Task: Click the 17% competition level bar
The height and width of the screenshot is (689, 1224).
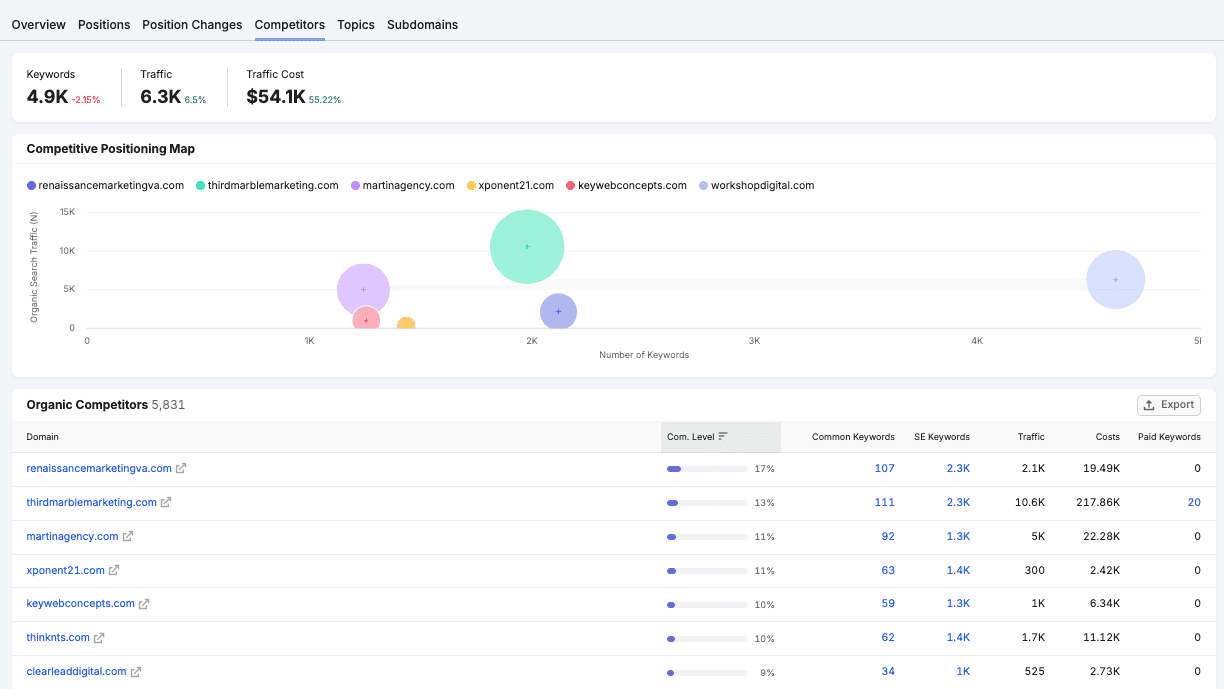Action: [707, 468]
